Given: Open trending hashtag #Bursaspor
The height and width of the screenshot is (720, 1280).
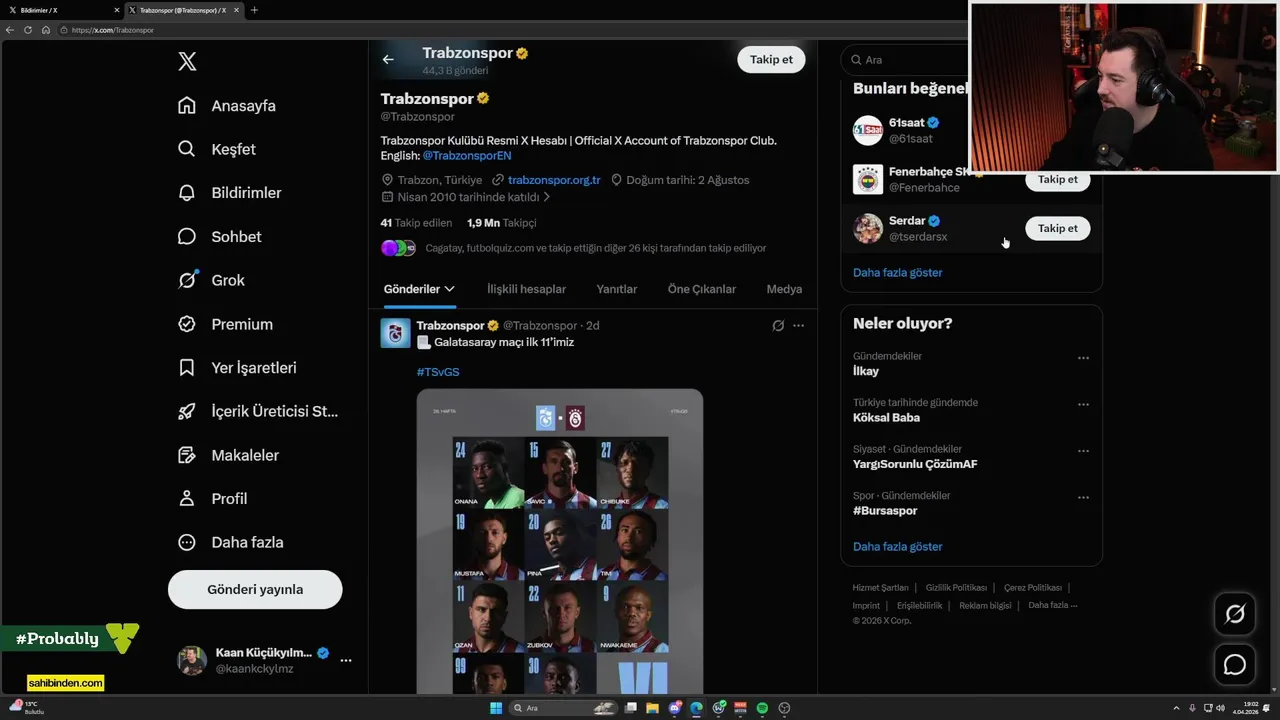Looking at the screenshot, I should (x=885, y=511).
